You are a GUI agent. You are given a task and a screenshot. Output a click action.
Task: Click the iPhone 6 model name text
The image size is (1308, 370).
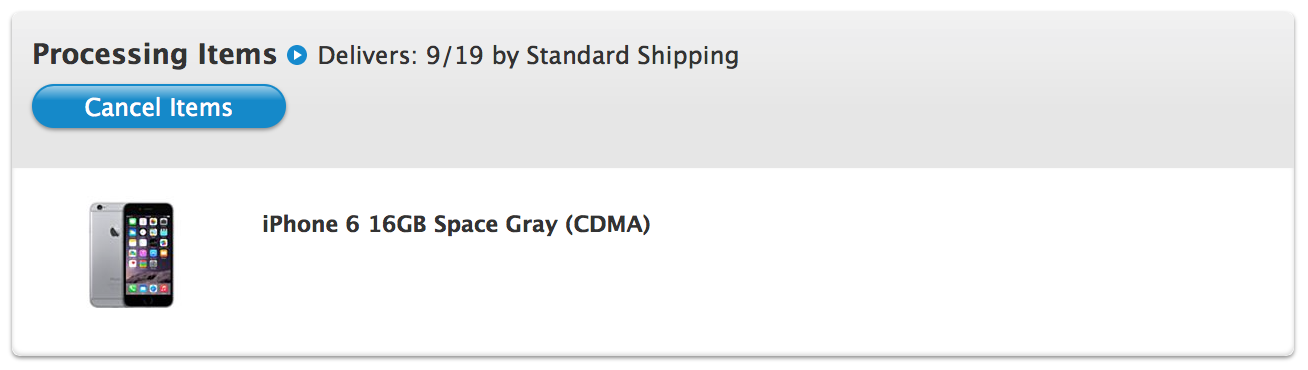click(x=311, y=224)
